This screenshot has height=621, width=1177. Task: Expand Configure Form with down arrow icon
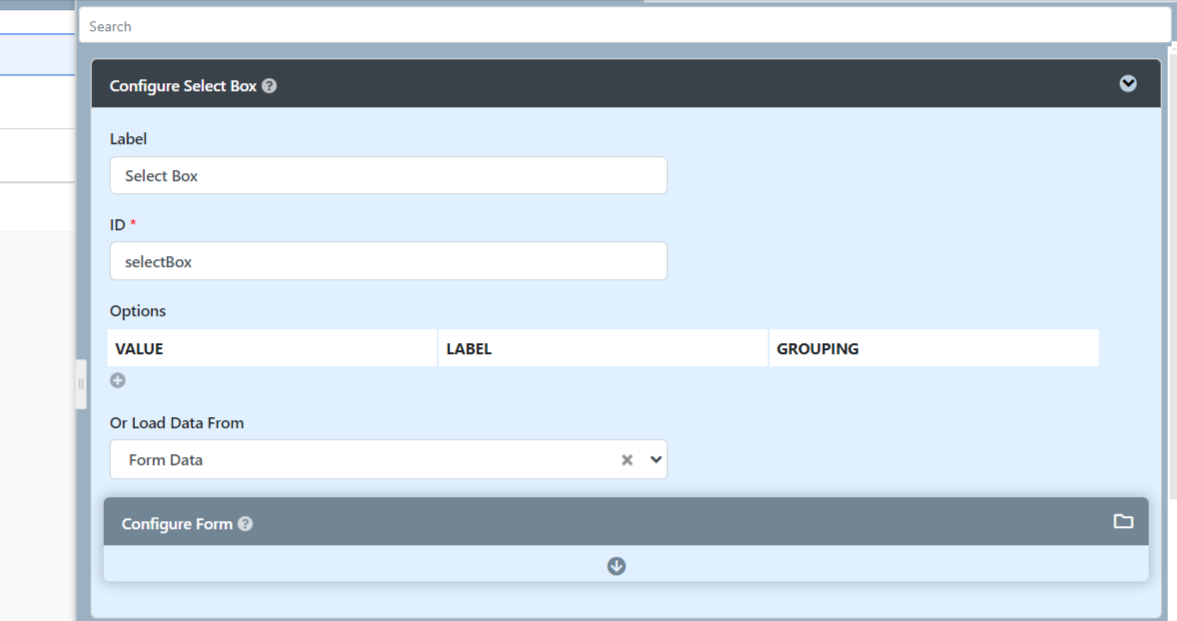[x=616, y=566]
